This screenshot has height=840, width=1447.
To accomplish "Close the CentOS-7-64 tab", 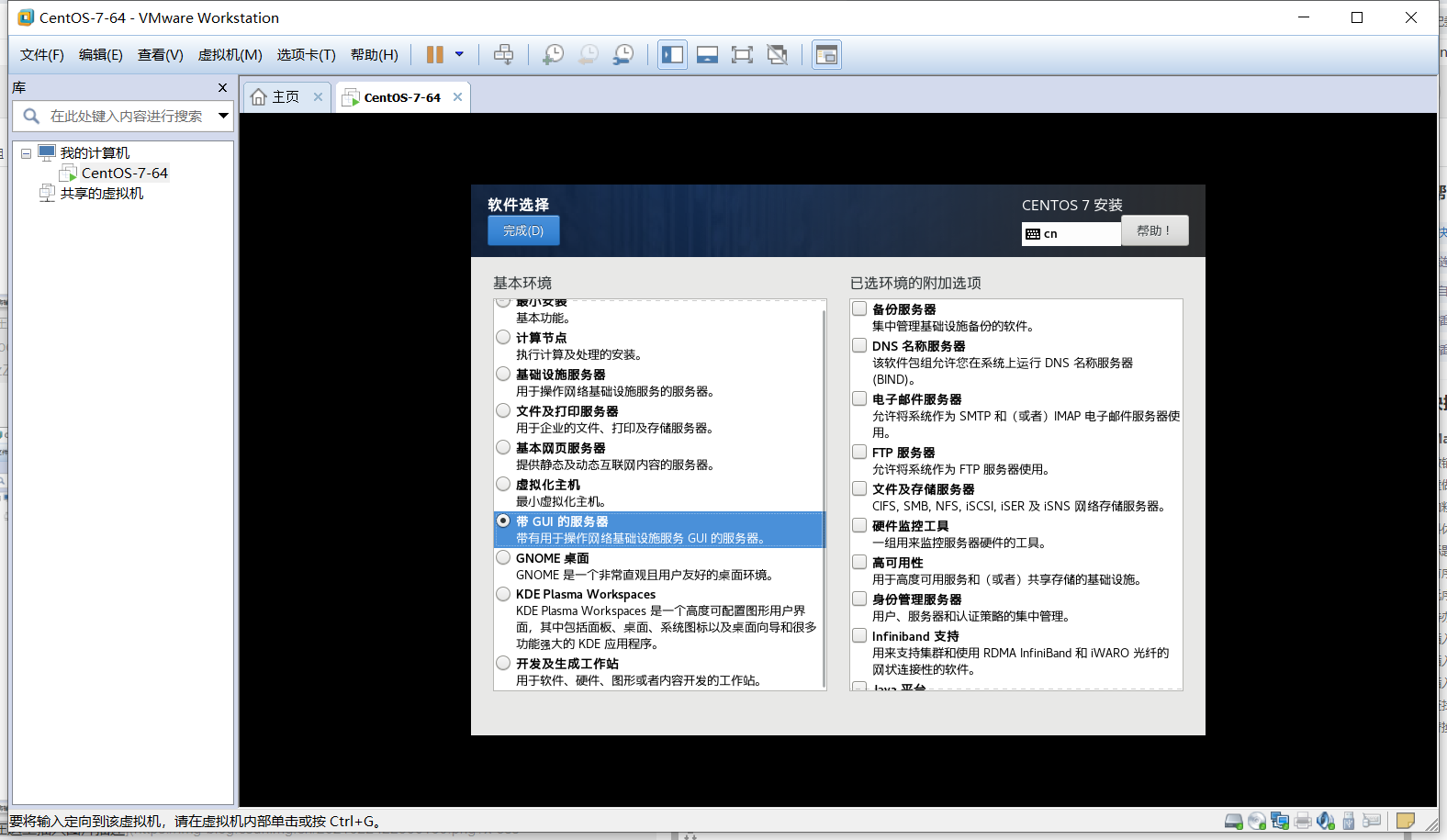I will pos(457,96).
